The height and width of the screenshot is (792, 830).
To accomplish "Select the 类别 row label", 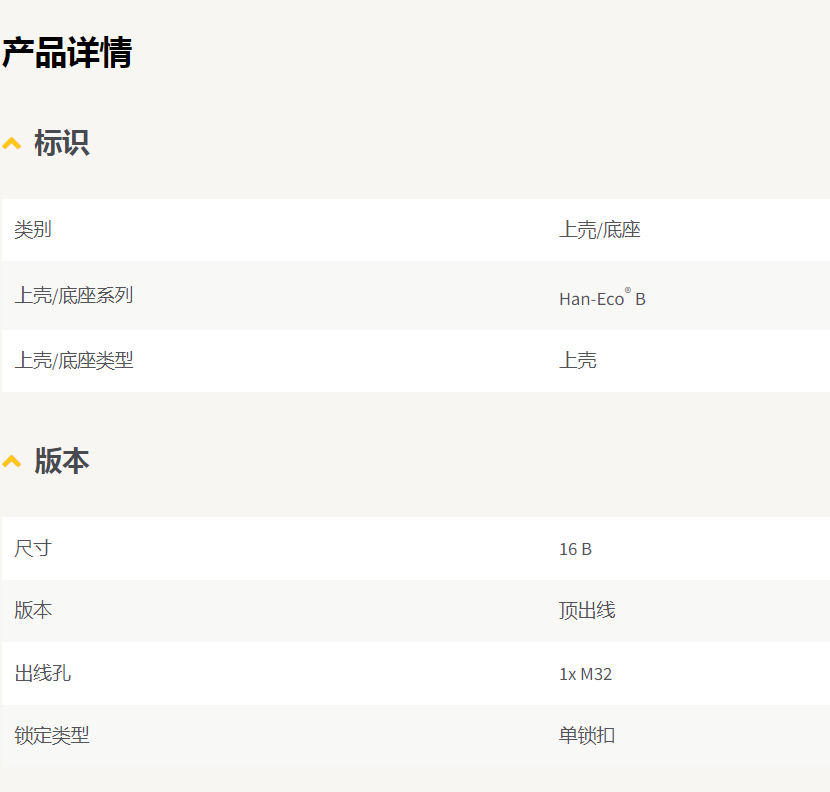I will (x=33, y=230).
